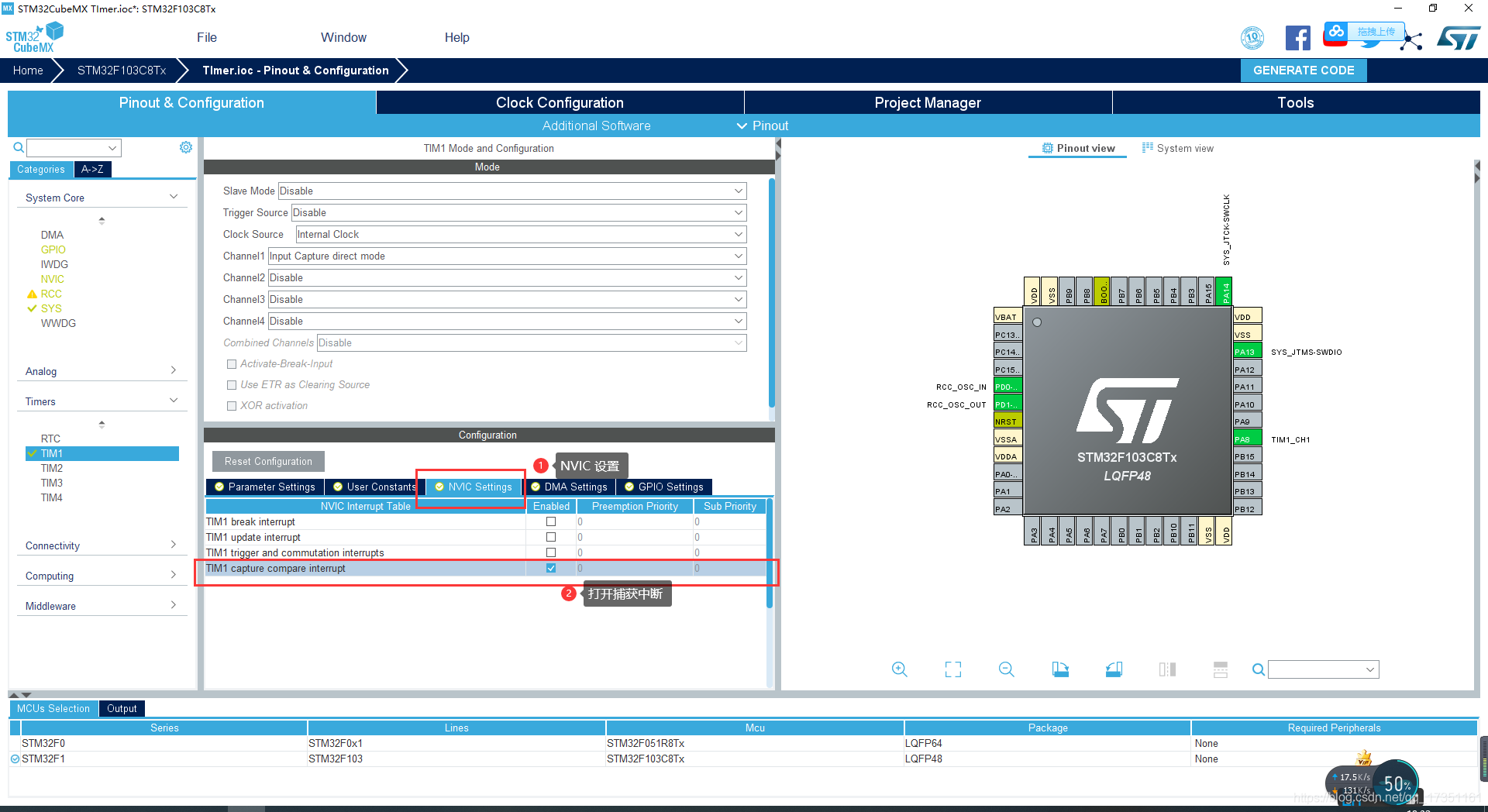The width and height of the screenshot is (1488, 812).
Task: Click the BOOT0 pin on the chip
Action: 1103,292
